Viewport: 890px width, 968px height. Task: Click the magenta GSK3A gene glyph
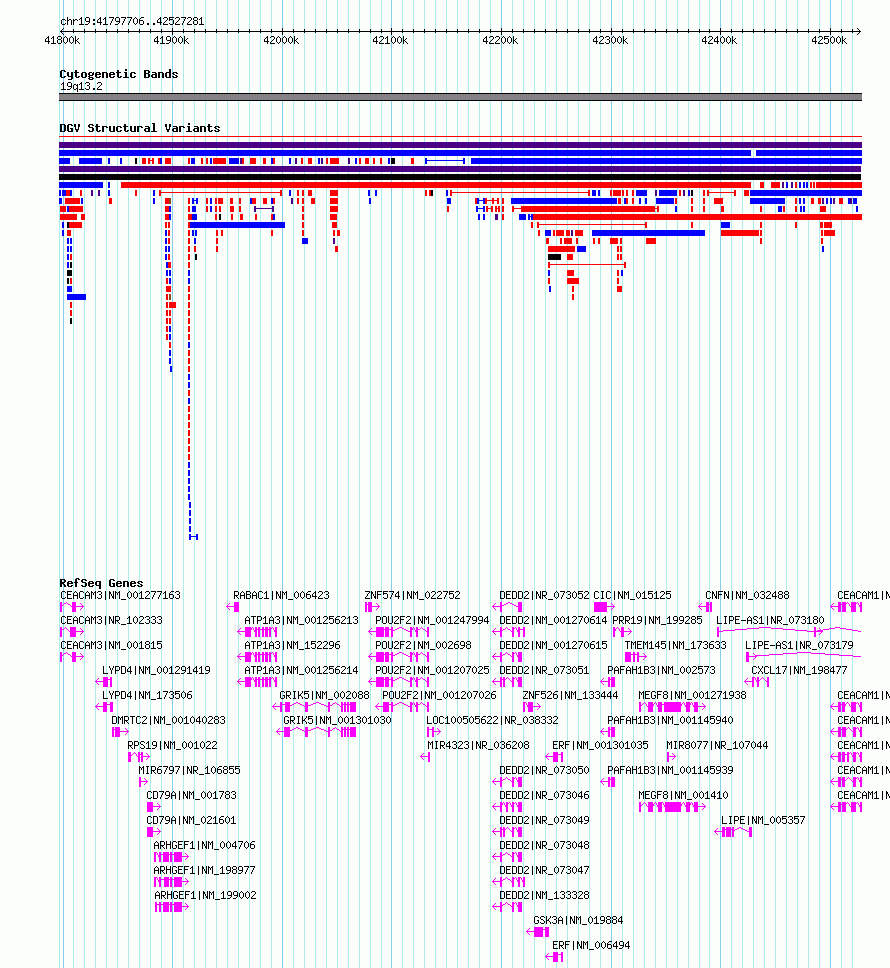click(538, 932)
